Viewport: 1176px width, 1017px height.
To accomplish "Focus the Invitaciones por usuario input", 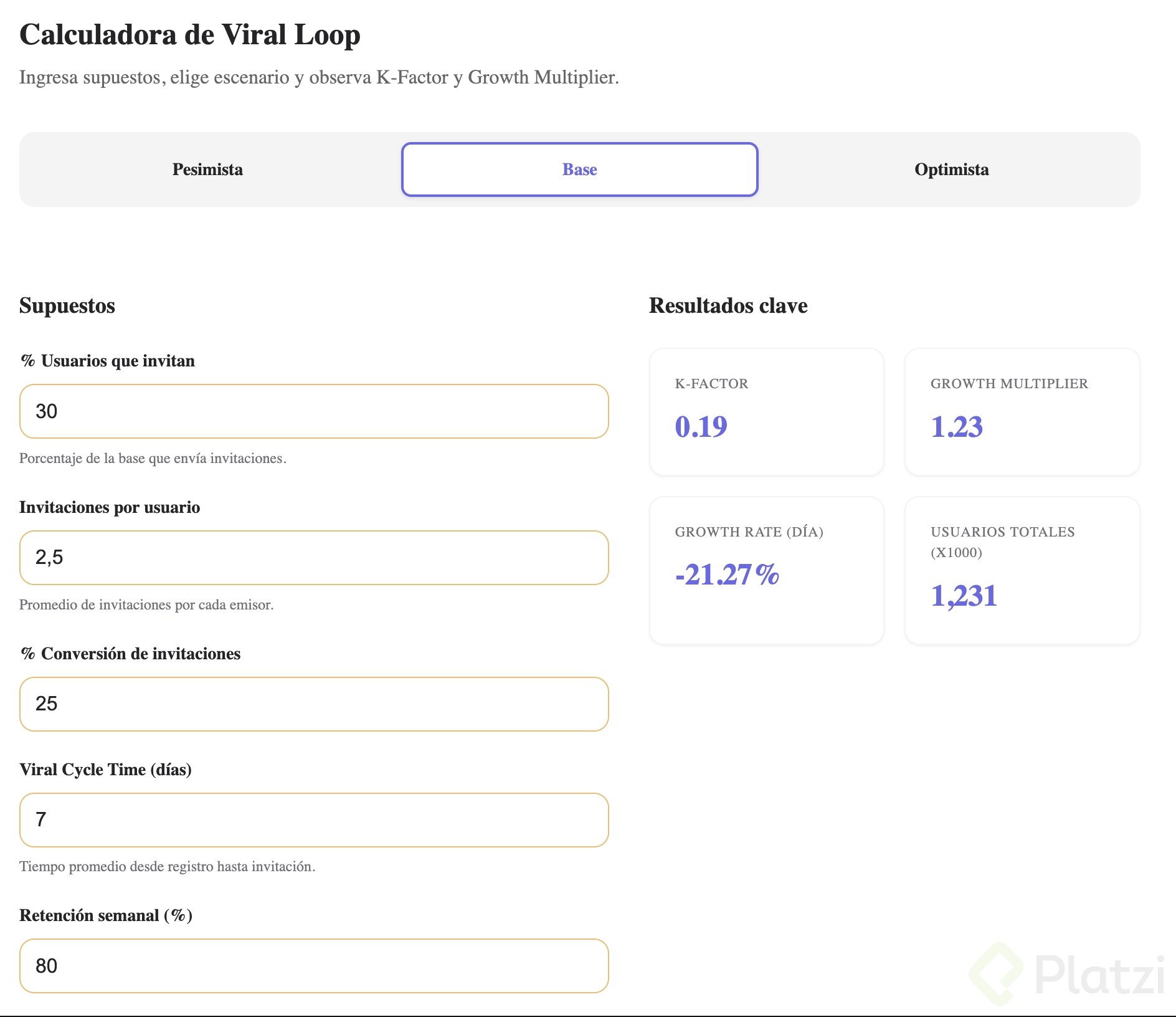I will click(314, 558).
